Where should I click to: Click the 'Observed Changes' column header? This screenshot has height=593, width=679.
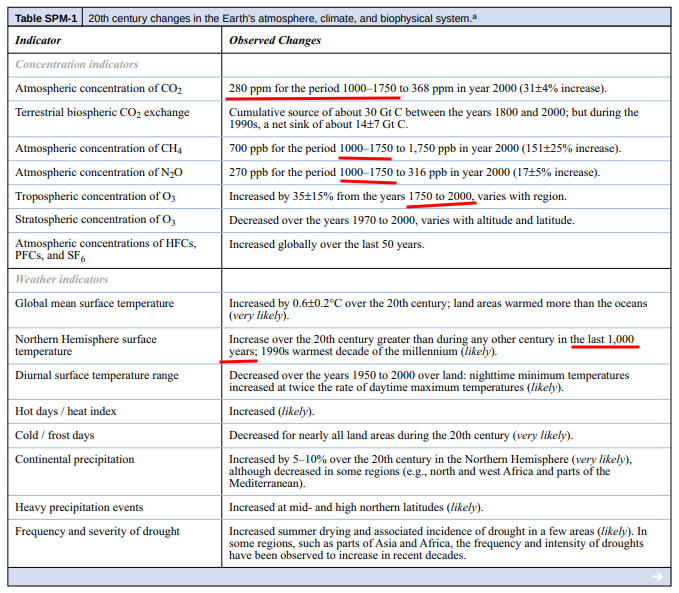click(x=275, y=41)
